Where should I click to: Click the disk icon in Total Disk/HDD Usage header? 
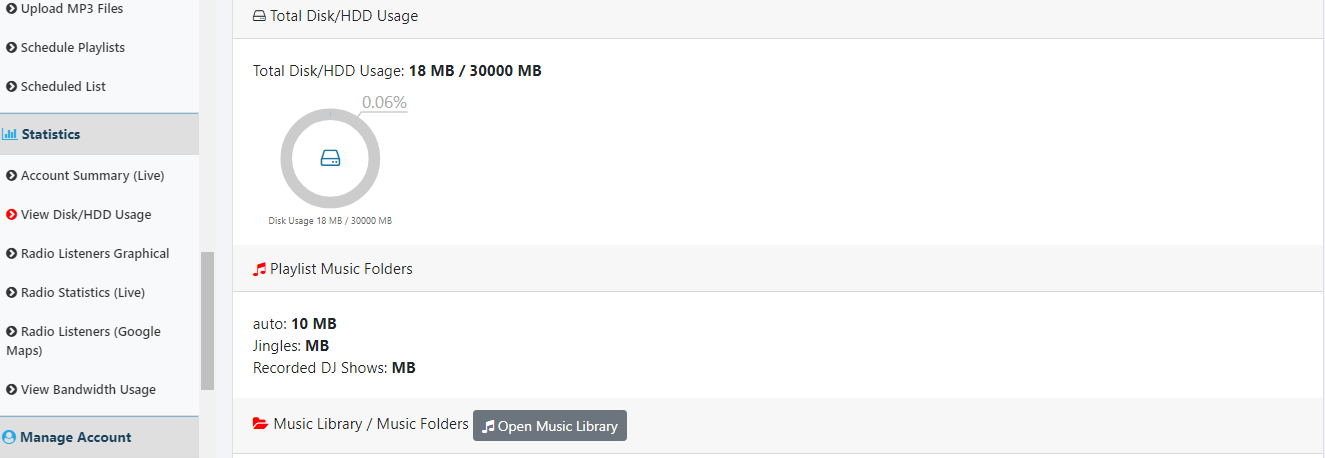[260, 16]
